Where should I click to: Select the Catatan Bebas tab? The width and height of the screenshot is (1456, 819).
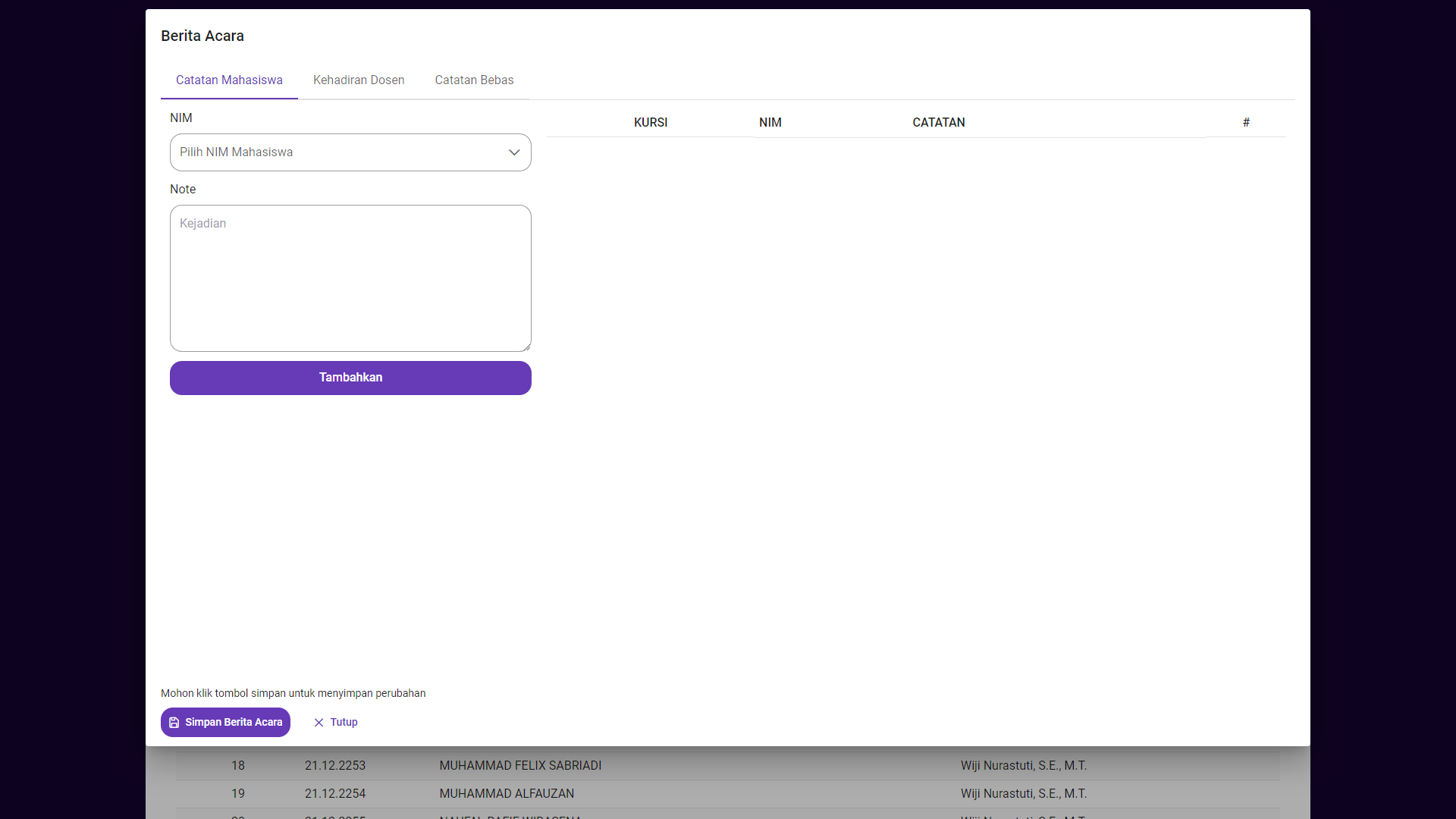tap(474, 80)
